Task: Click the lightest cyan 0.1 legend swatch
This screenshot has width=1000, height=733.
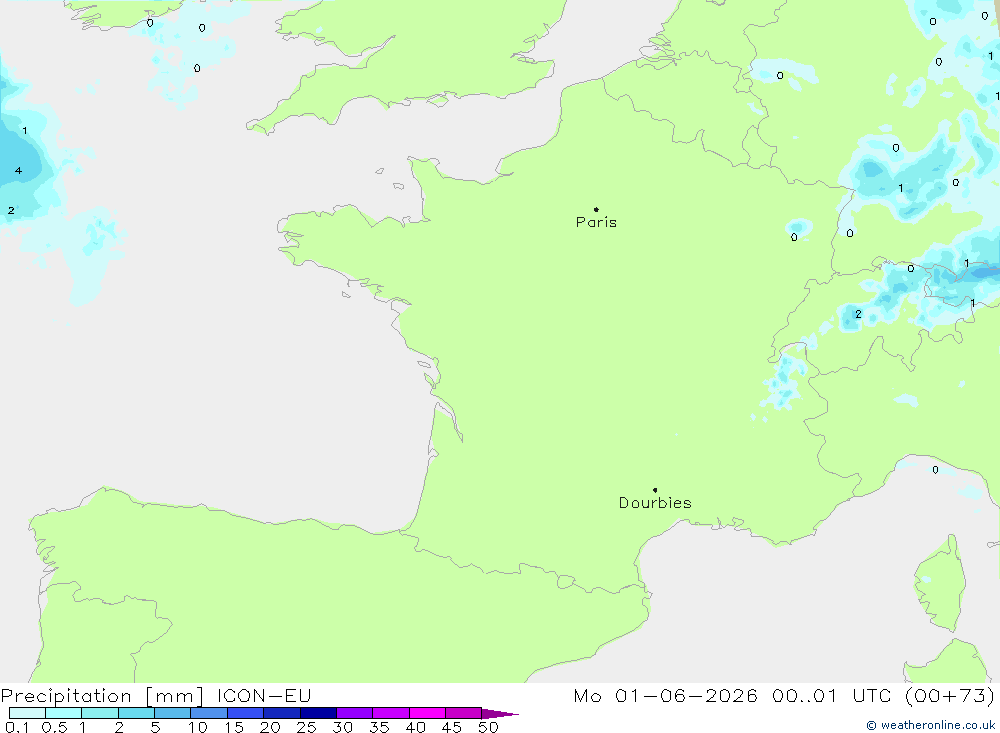Action: [x=27, y=713]
